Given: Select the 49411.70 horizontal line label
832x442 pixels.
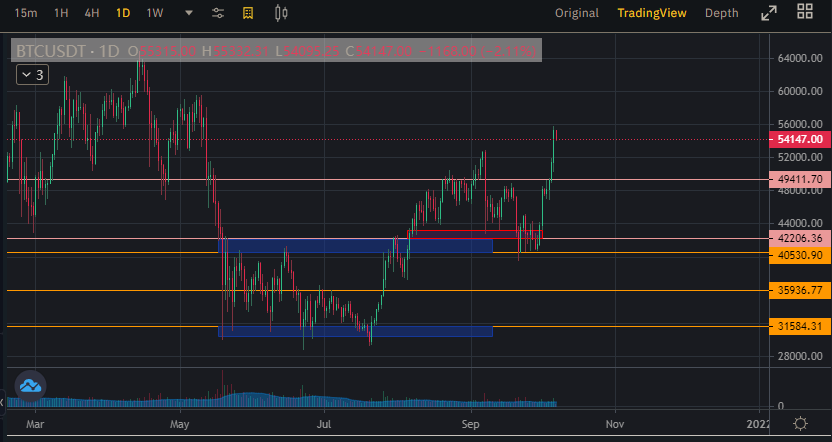Looking at the screenshot, I should click(x=800, y=179).
